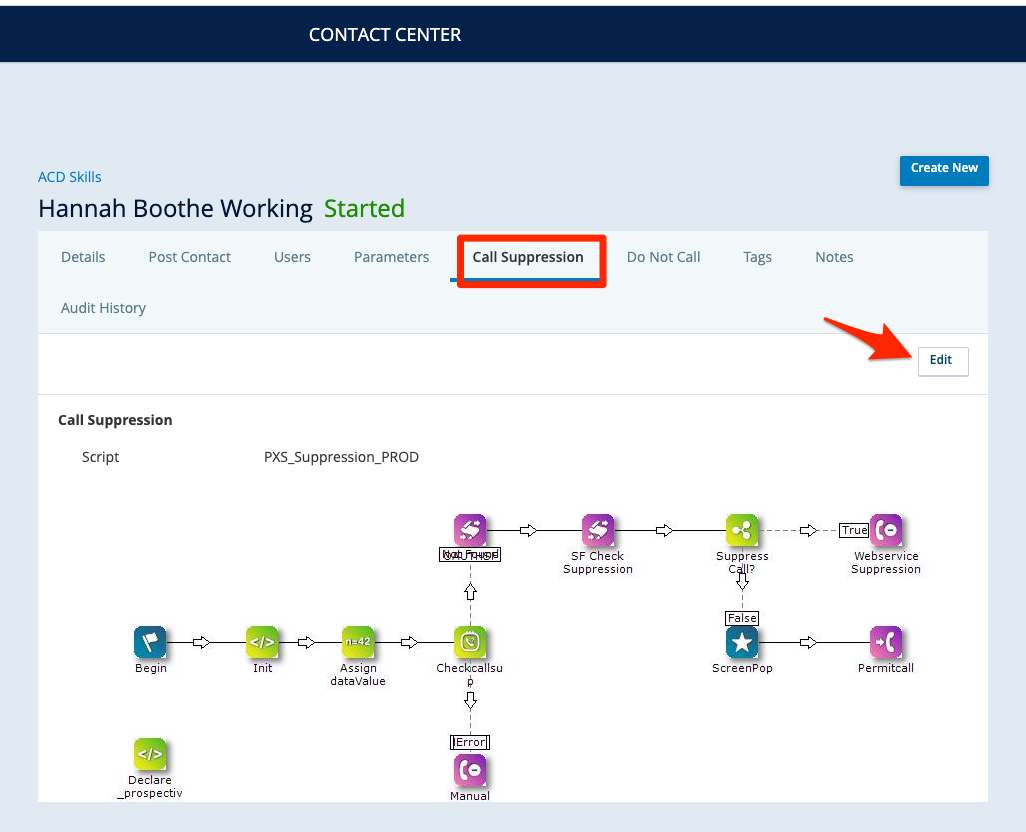Image resolution: width=1026 pixels, height=832 pixels.
Task: Click the Assign dataValue node icon
Action: coord(357,642)
